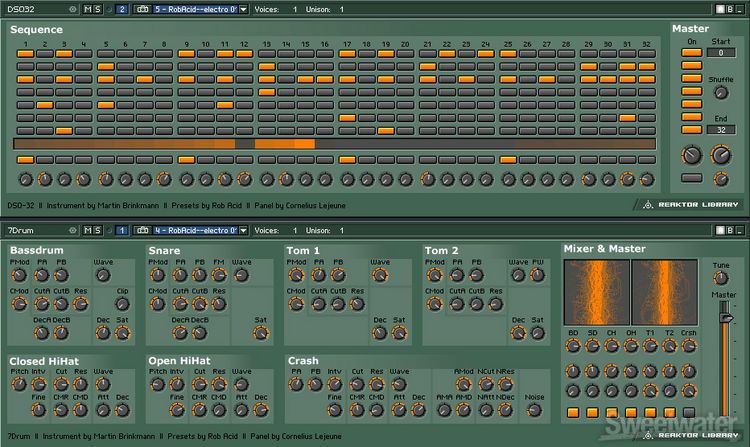750x447 pixels.
Task: Click the sequencer Start value field
Action: click(x=720, y=52)
